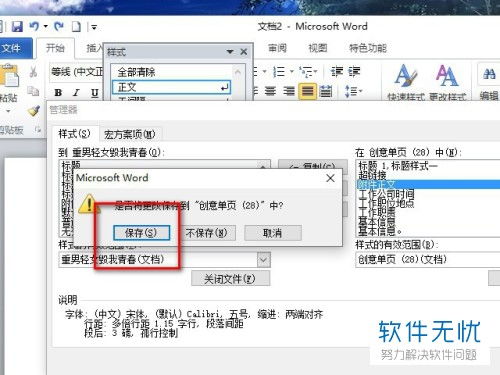This screenshot has width=500, height=375.
Task: Click the Paste clipboard icon
Action: click(9, 76)
